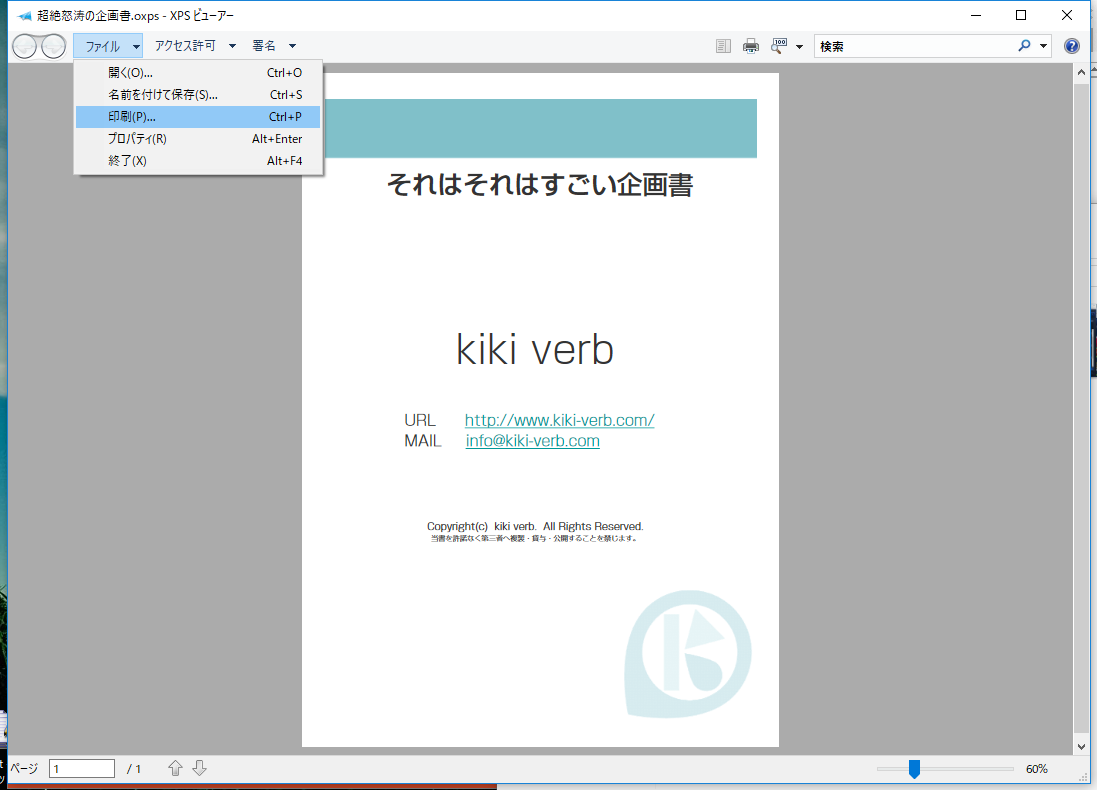Expand the zoom options dropdown arrow

(x=799, y=47)
